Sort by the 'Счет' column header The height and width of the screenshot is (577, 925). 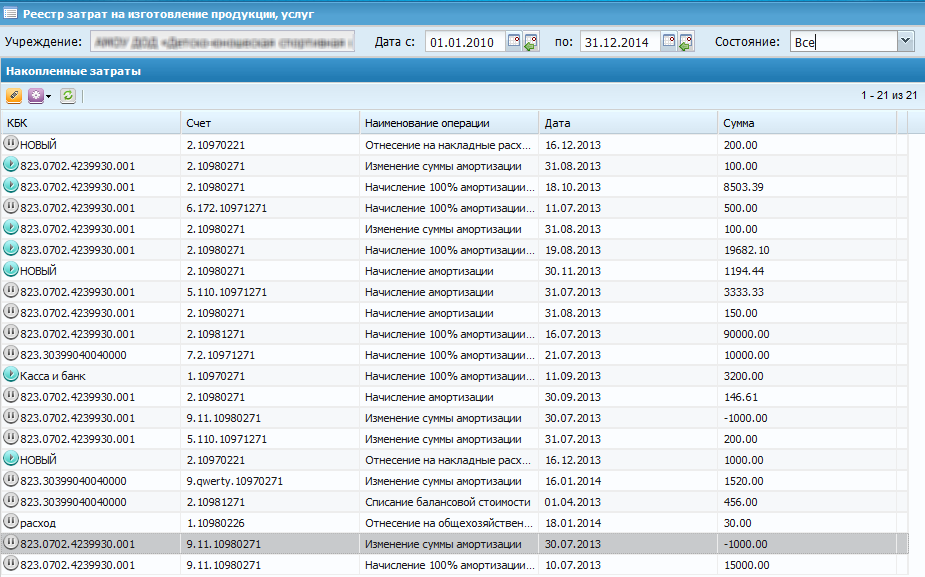point(270,123)
